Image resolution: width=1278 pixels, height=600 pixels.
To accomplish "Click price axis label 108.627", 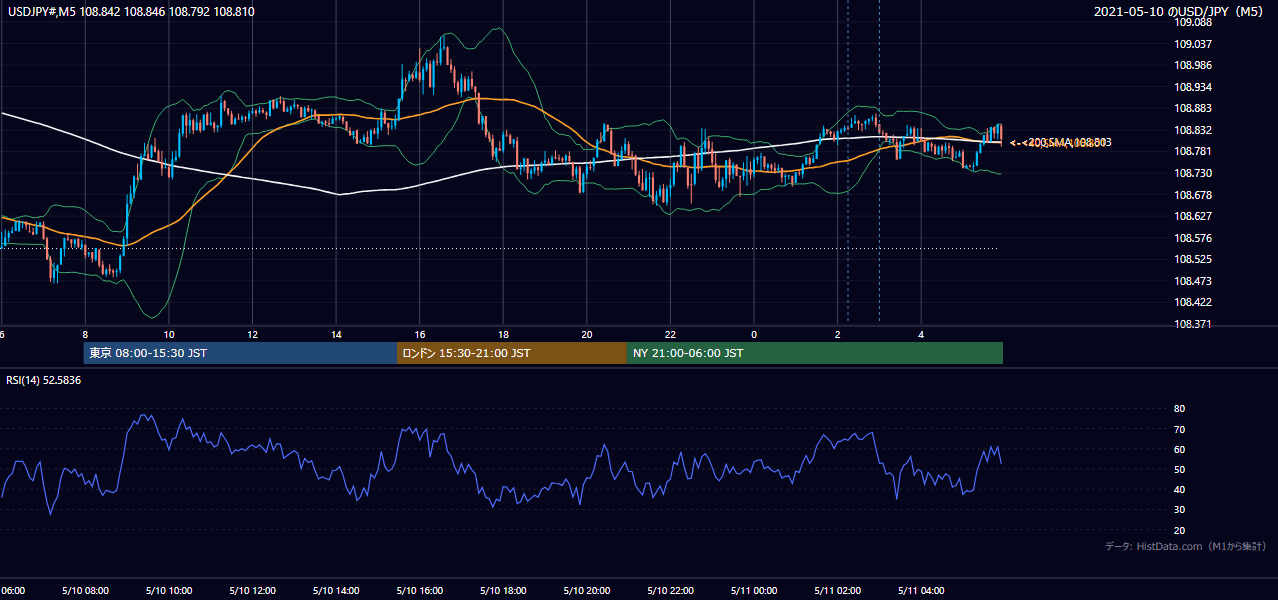I will [x=1194, y=216].
